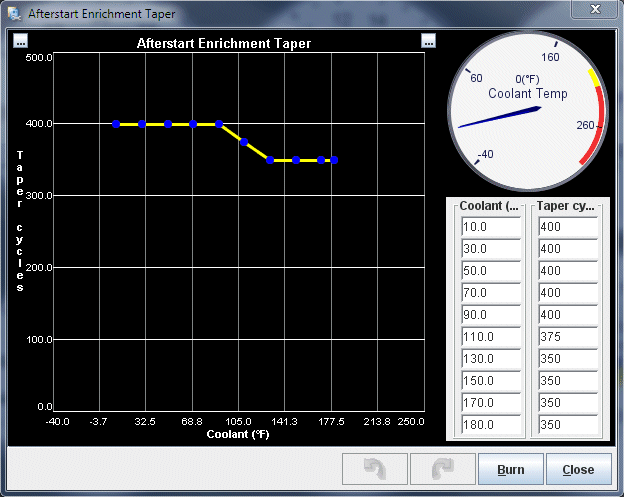Burn the settings with the Burn button

click(511, 469)
